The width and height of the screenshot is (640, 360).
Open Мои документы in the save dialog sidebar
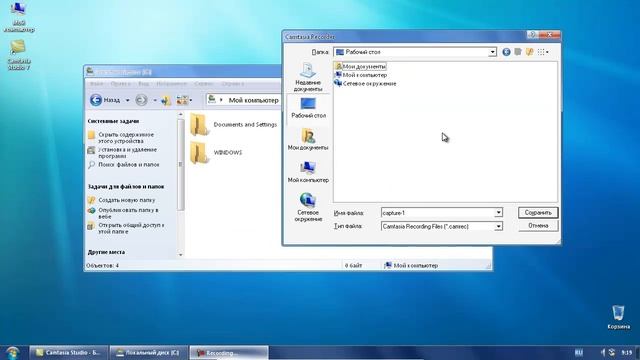pos(308,139)
